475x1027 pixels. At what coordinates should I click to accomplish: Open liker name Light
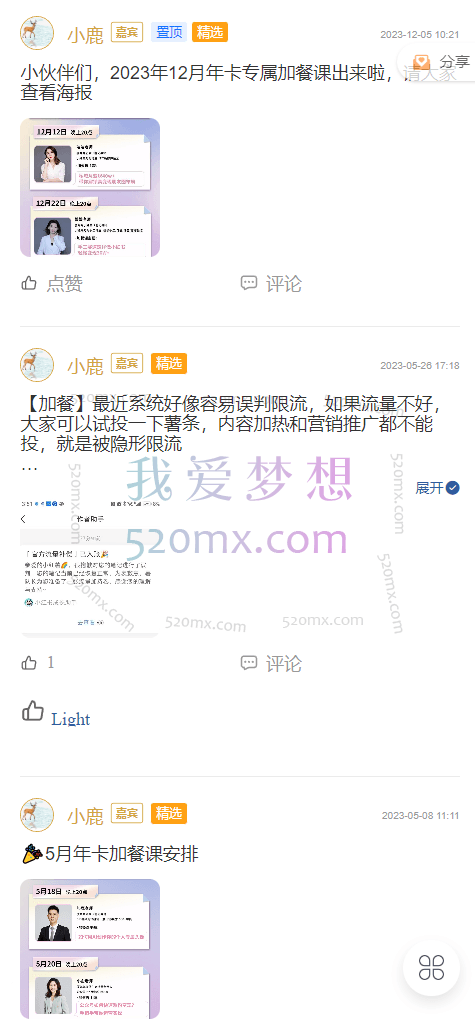(x=71, y=719)
